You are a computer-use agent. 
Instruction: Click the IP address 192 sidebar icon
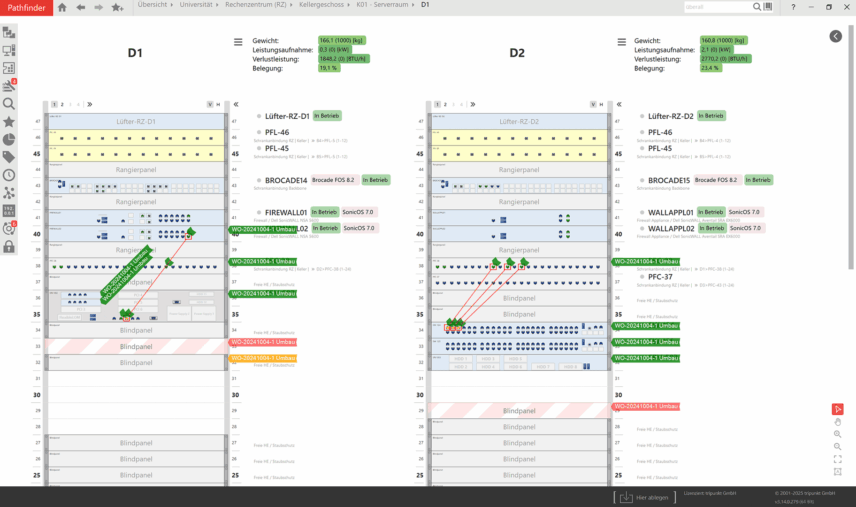(9, 211)
